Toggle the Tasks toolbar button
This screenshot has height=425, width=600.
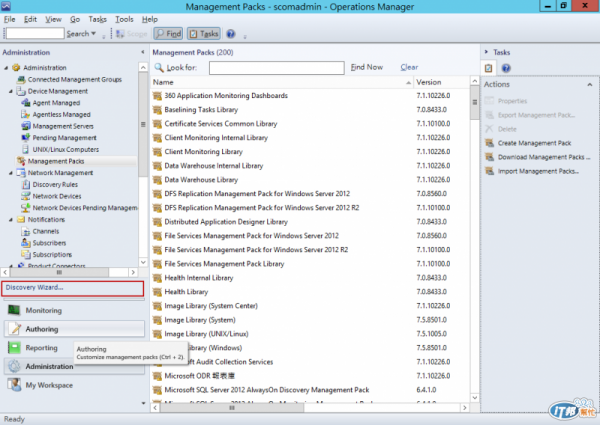coord(204,34)
